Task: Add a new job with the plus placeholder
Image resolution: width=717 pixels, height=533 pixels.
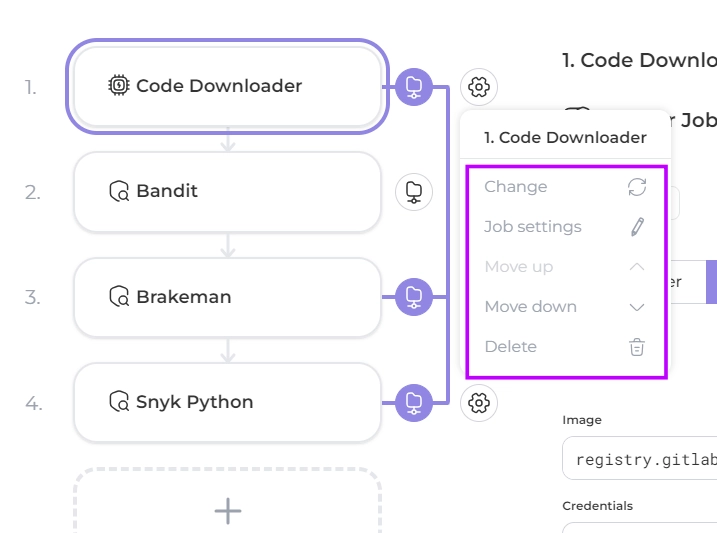Action: click(228, 510)
